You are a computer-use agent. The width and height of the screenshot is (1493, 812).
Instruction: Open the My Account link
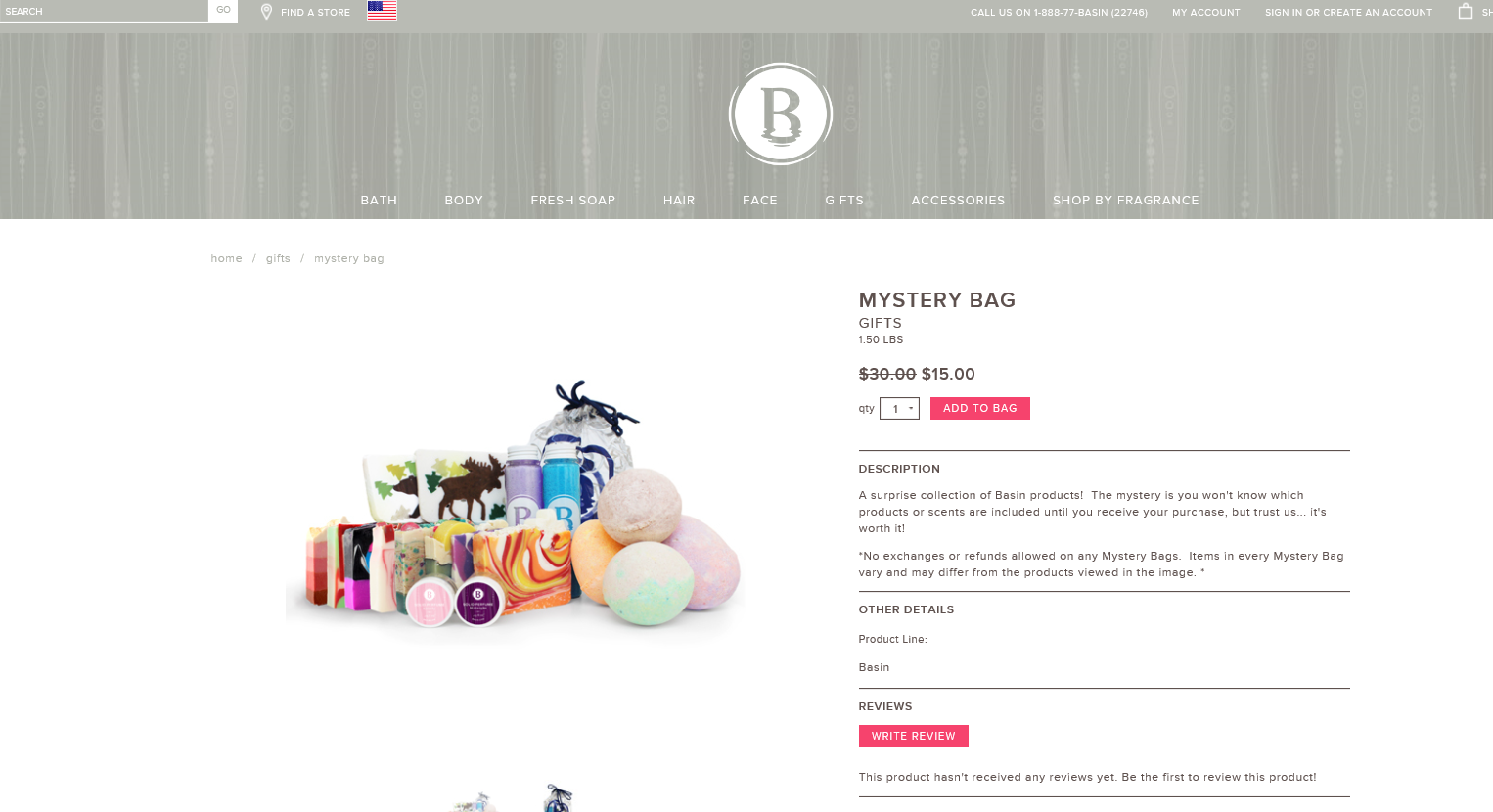tap(1206, 13)
